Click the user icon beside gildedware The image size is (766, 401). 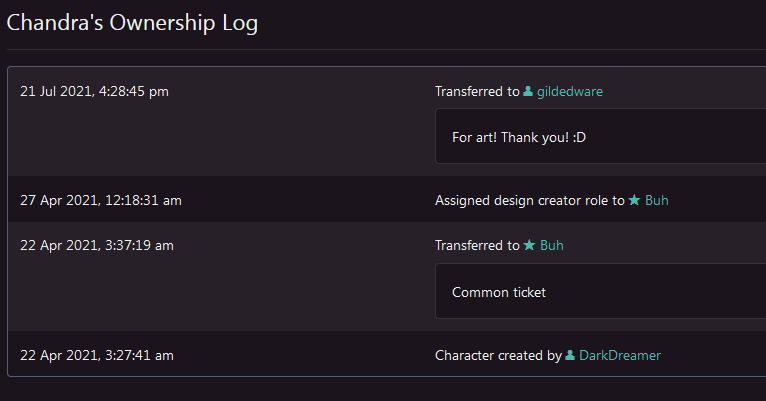[x=528, y=92]
